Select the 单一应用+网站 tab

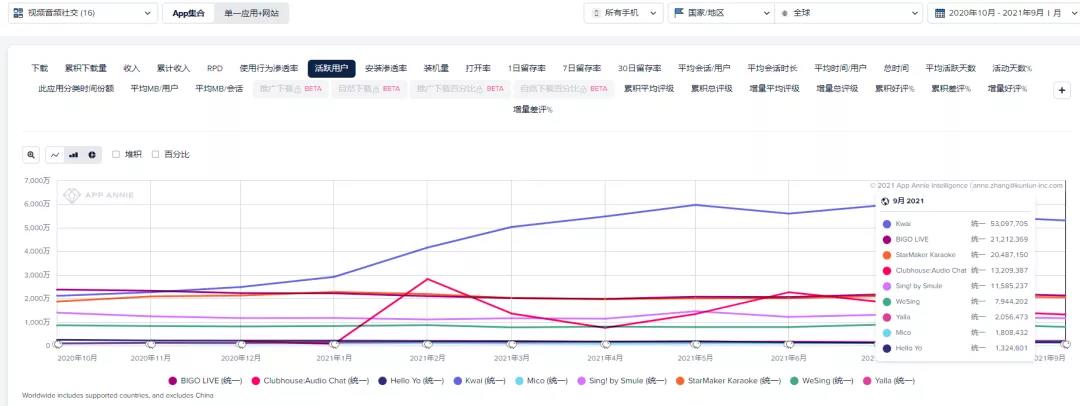click(251, 13)
